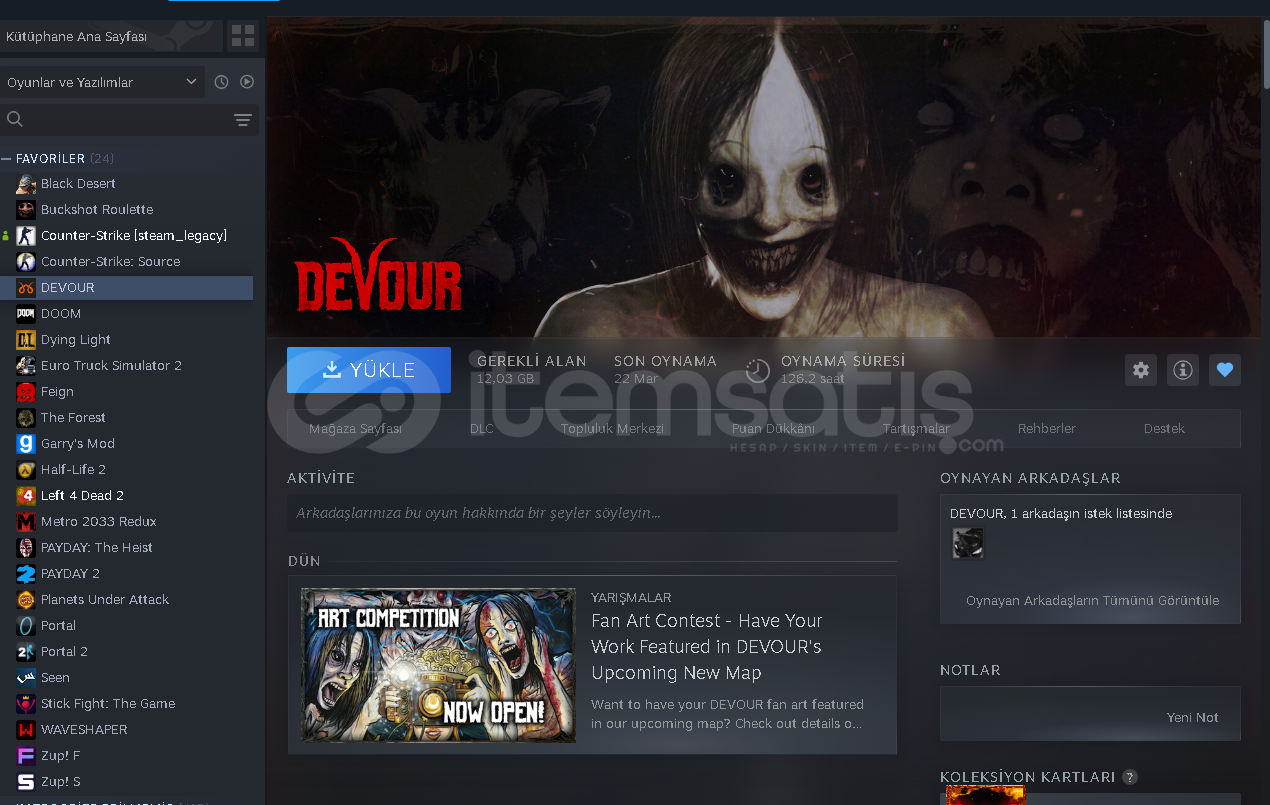Select Seen in the game list
This screenshot has width=1270, height=805.
click(x=55, y=677)
